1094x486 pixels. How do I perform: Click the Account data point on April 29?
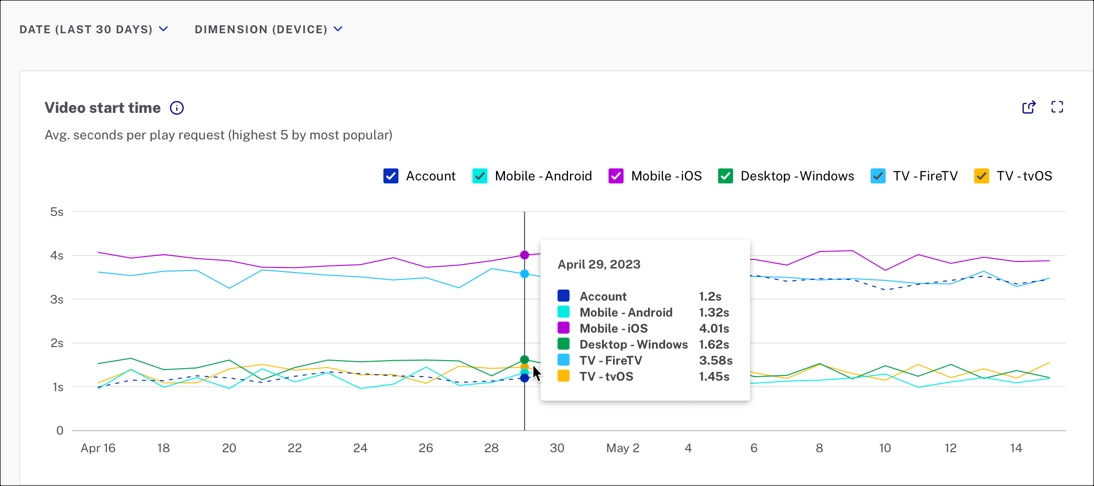[525, 378]
